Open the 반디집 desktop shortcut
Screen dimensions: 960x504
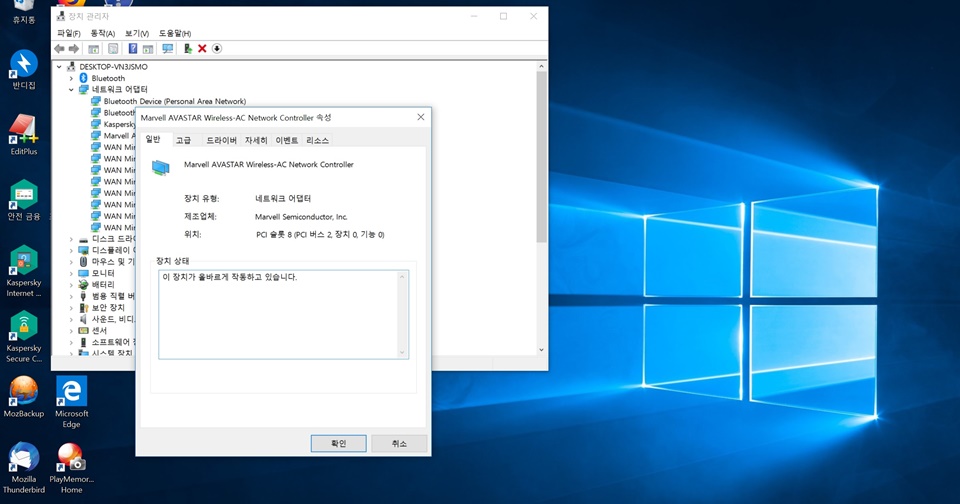pyautogui.click(x=24, y=69)
